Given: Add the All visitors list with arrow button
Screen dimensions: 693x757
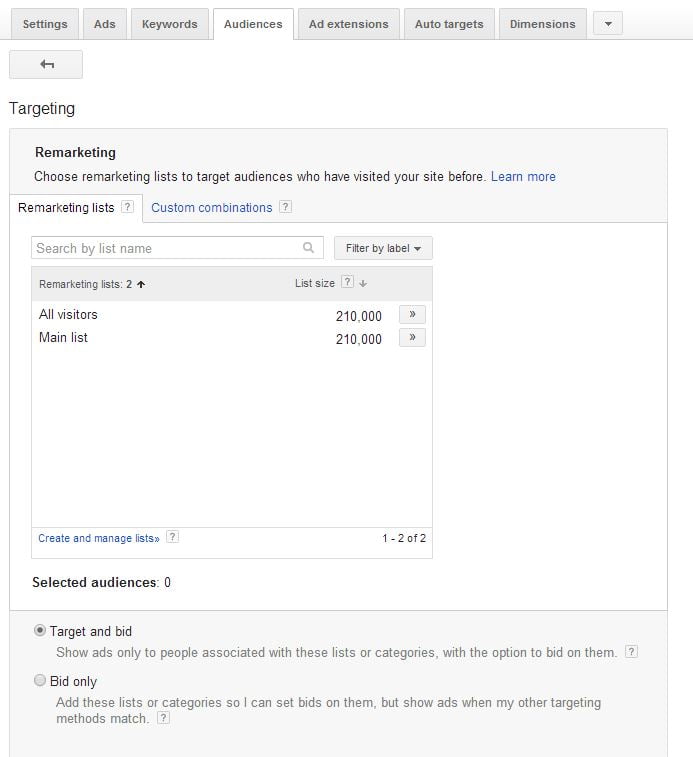Looking at the screenshot, I should pos(412,315).
